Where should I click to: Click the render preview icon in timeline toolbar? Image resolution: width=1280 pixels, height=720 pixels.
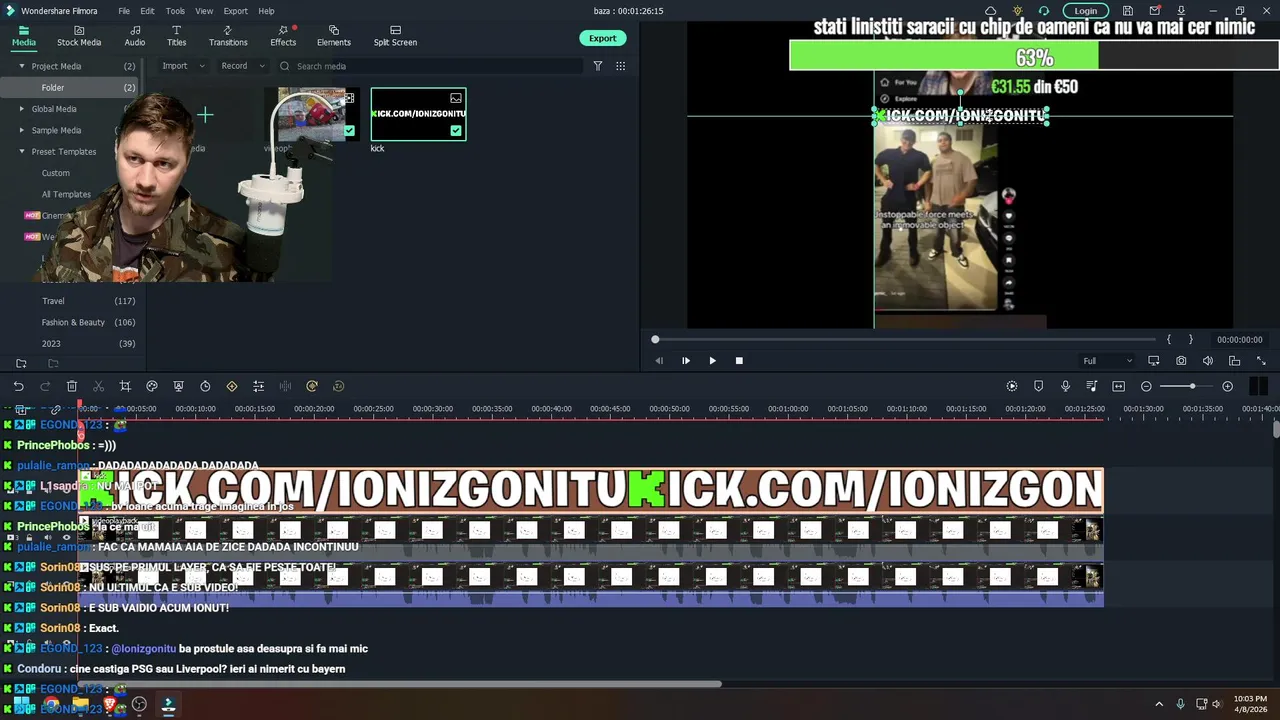tap(1012, 386)
